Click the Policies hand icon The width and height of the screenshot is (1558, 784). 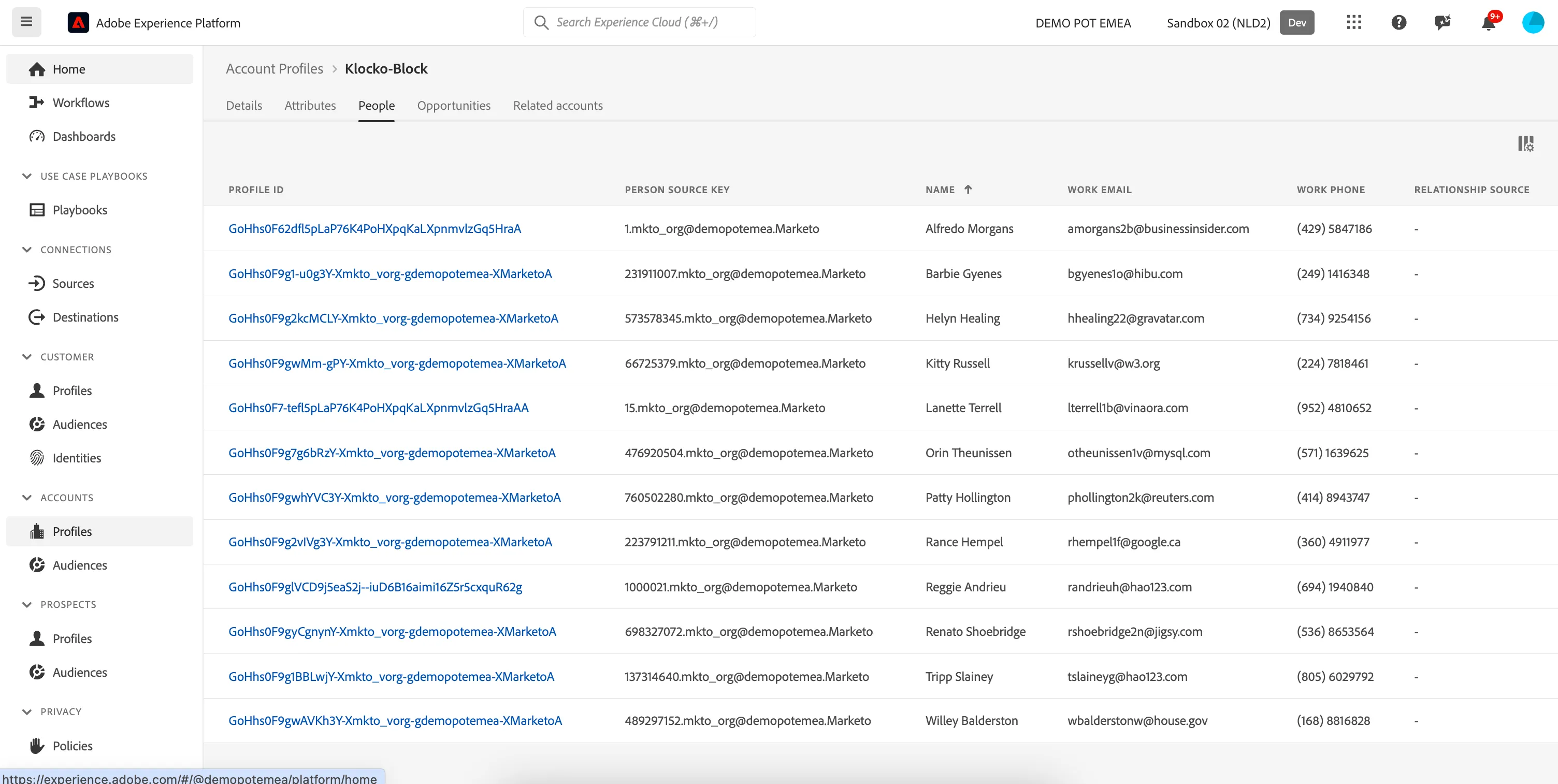pos(37,746)
